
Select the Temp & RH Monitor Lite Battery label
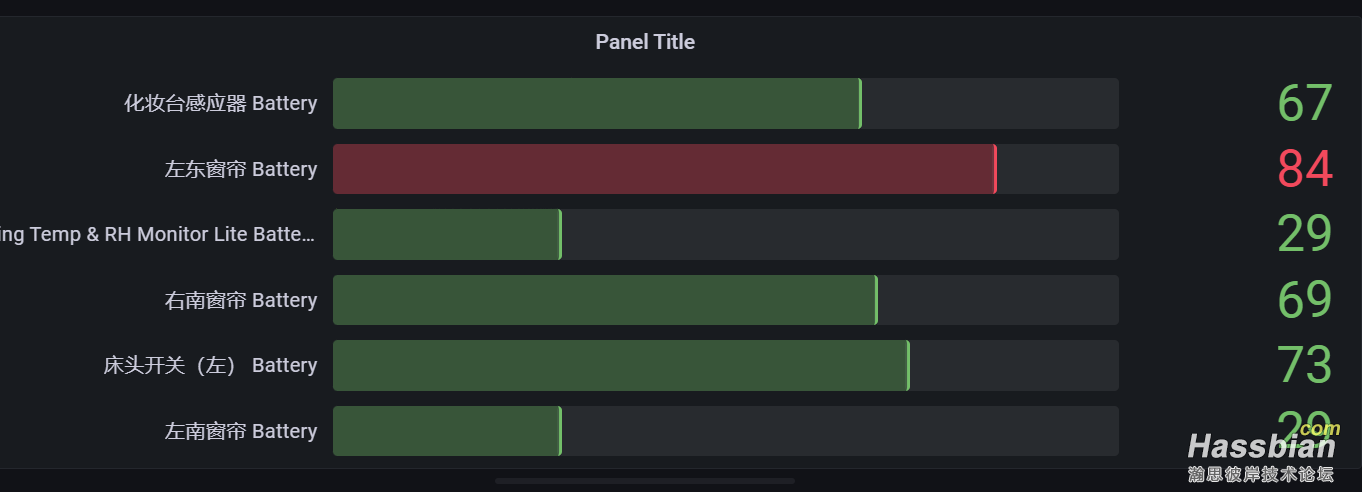click(x=158, y=234)
